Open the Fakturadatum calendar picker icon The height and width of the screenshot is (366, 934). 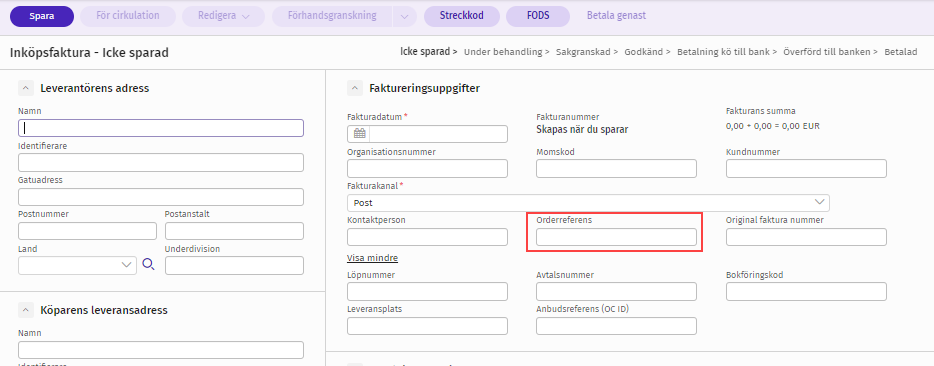click(359, 134)
